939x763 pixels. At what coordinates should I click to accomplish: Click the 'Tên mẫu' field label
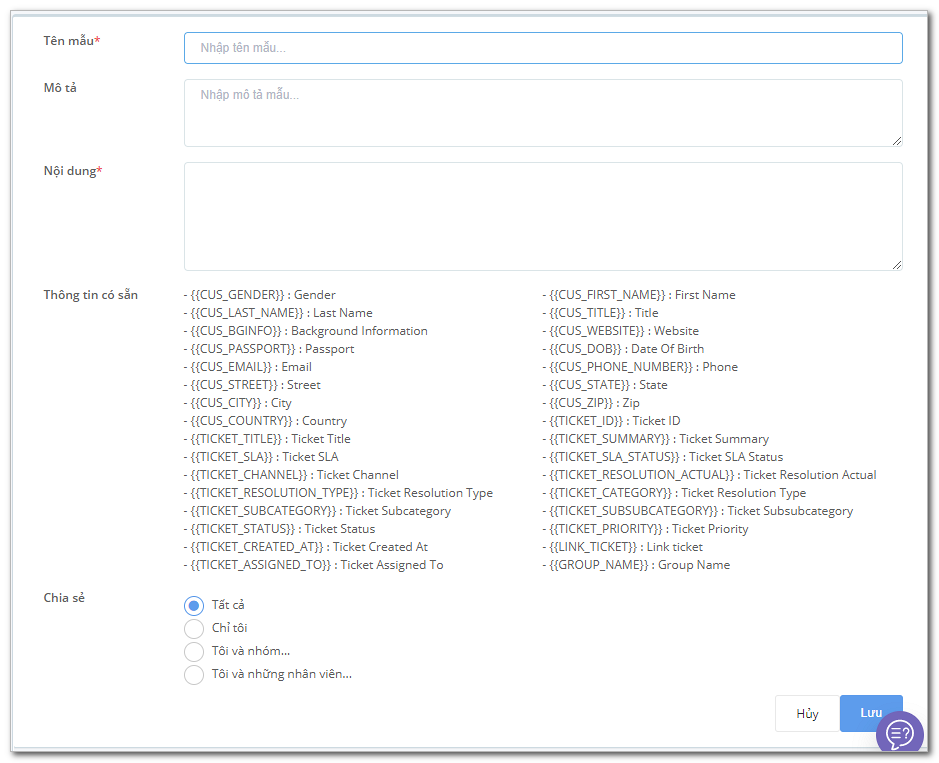coord(72,41)
